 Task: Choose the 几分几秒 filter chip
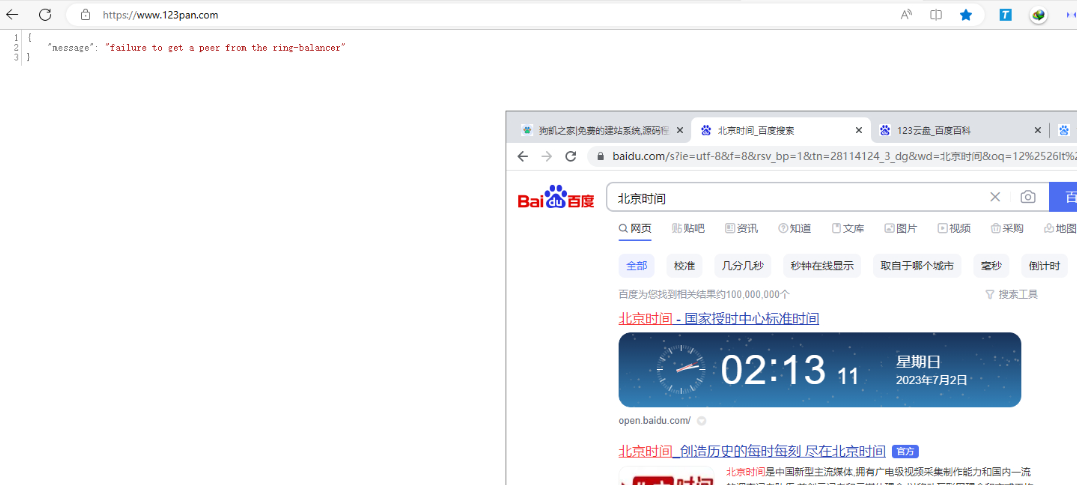(x=742, y=266)
